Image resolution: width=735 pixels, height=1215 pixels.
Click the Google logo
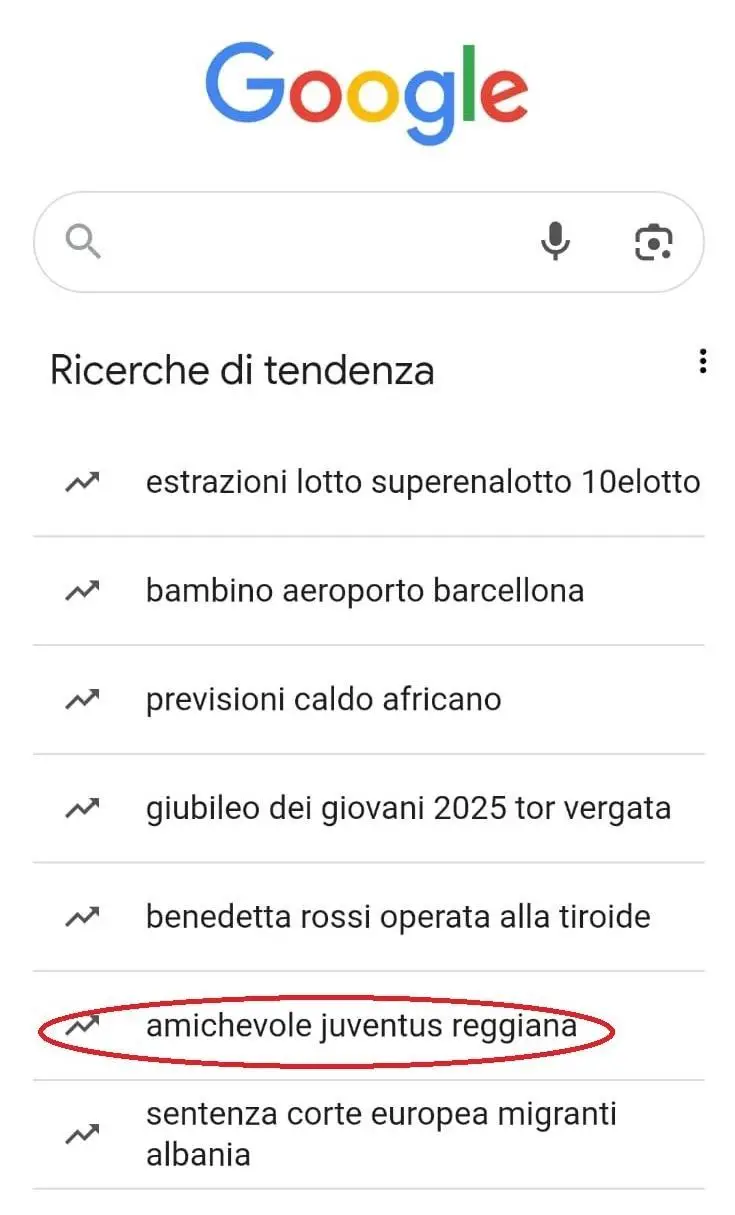pos(367,93)
